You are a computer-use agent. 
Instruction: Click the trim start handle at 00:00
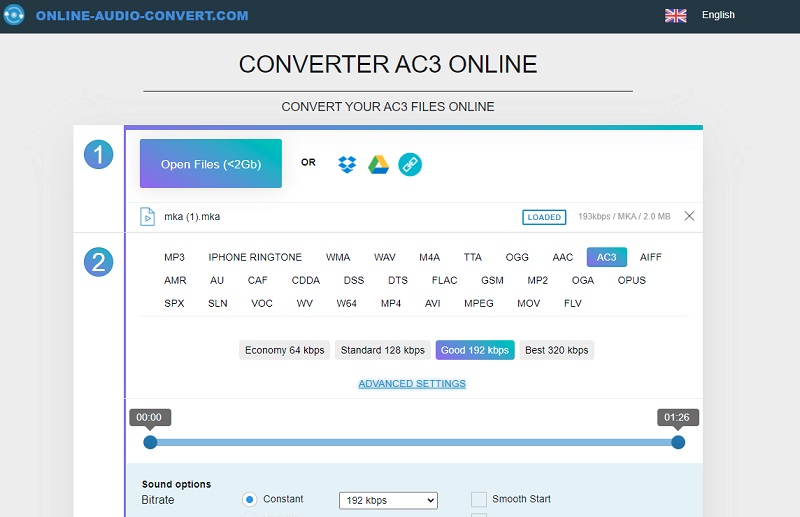150,442
